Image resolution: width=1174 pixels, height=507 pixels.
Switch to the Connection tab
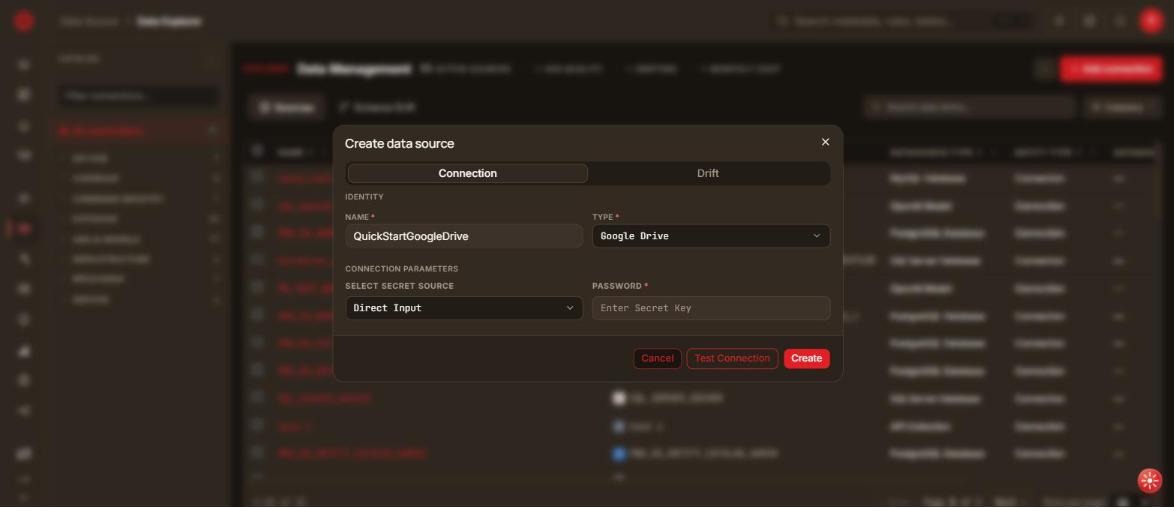tap(467, 174)
